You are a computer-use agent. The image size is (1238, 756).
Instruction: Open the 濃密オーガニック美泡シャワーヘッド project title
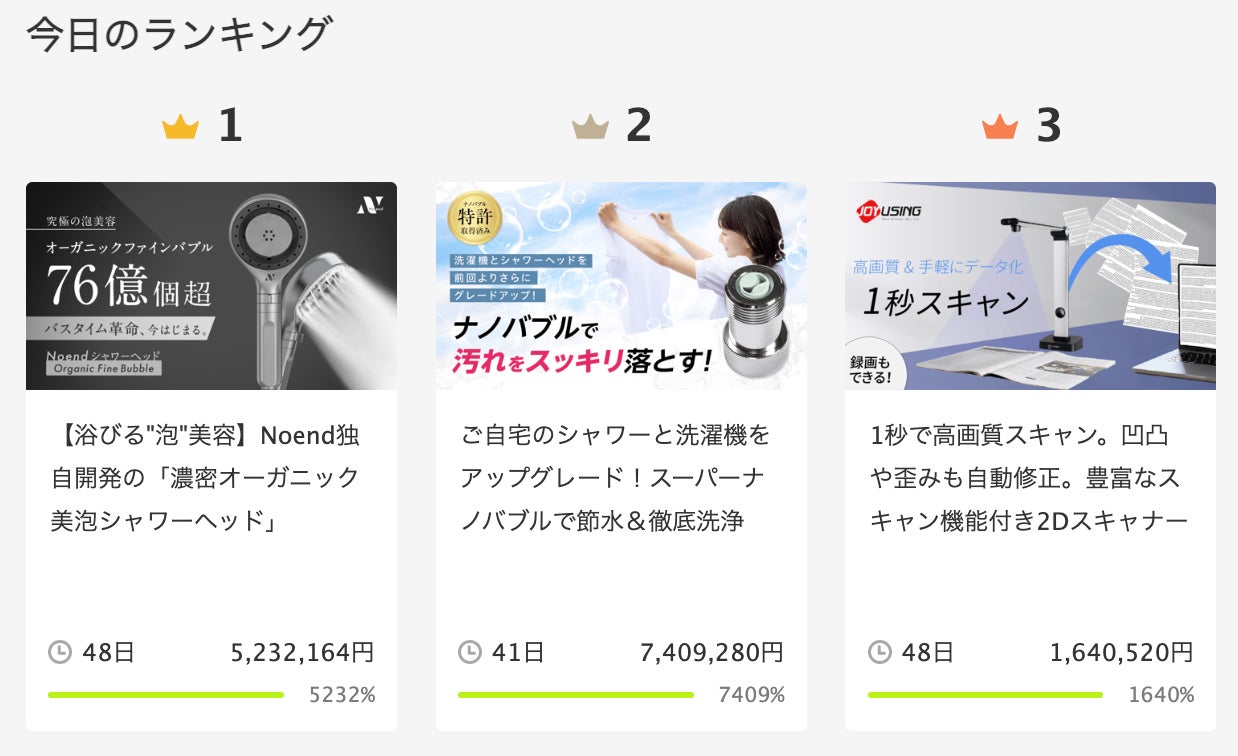[x=205, y=478]
